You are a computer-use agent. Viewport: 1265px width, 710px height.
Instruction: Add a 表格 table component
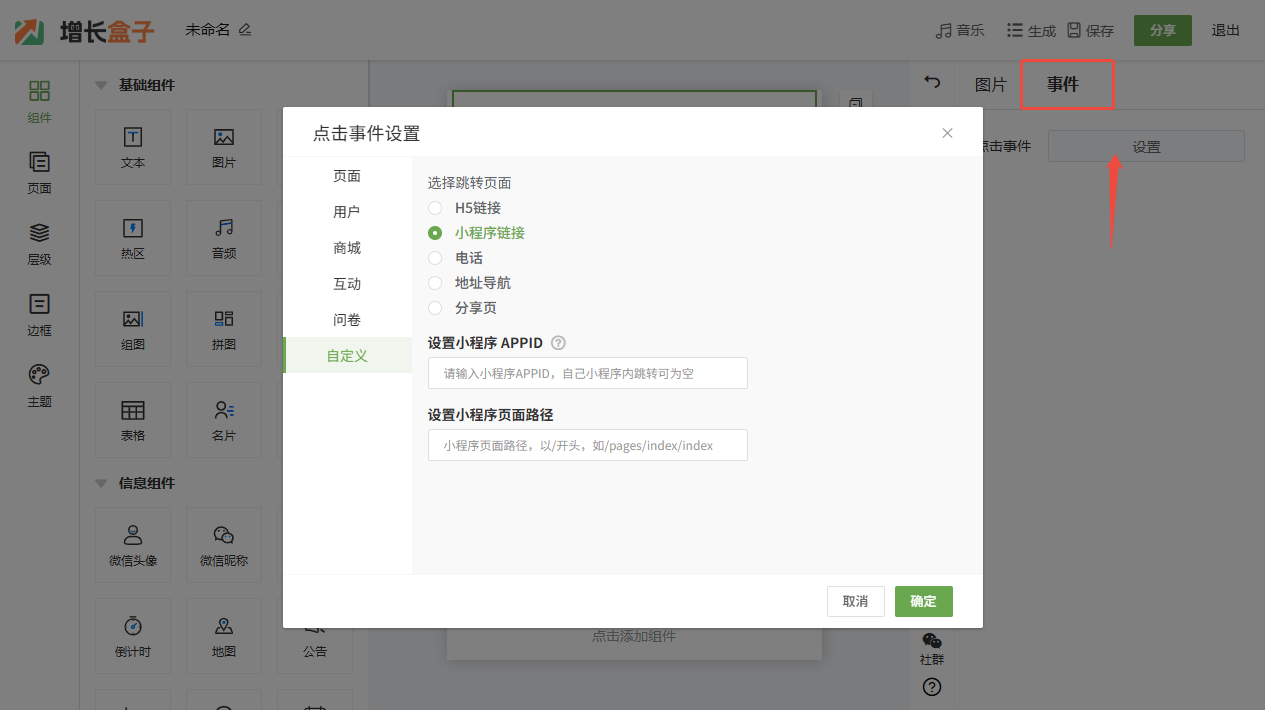click(x=133, y=420)
